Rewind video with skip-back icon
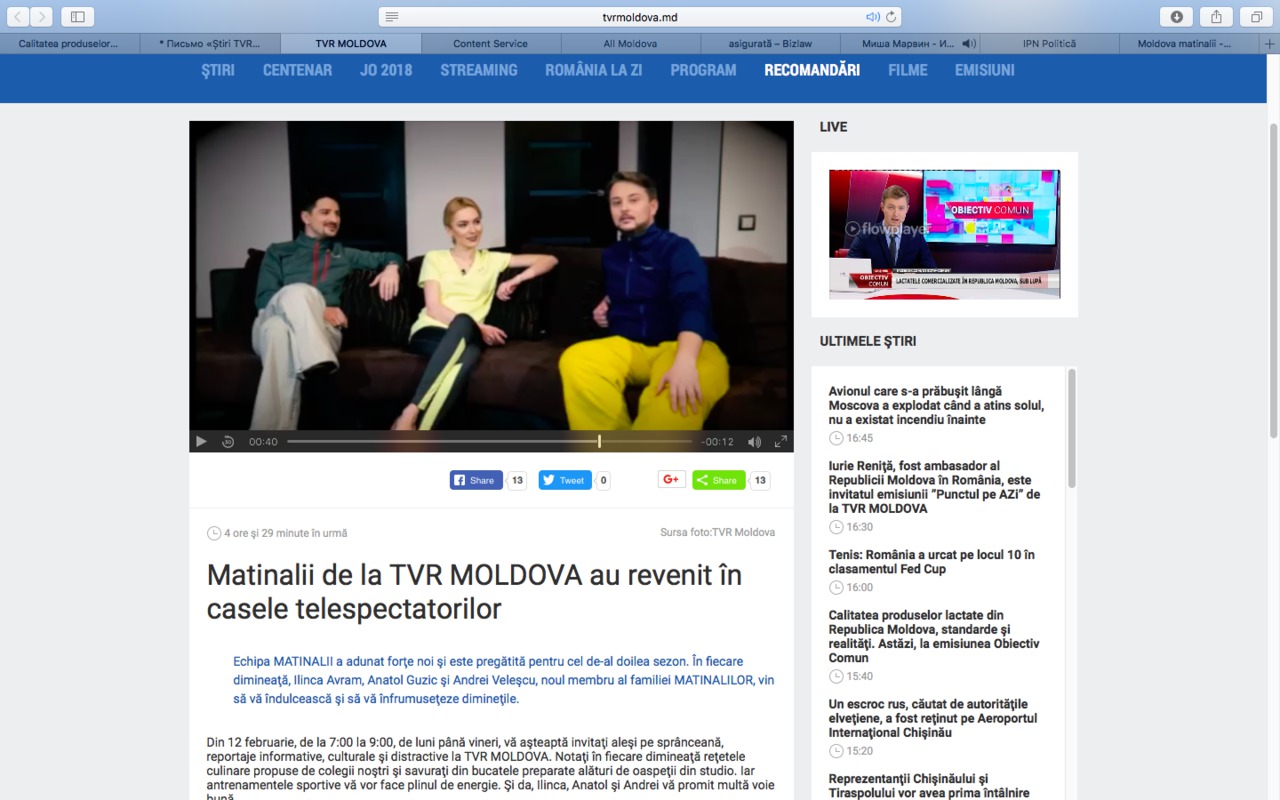1280x800 pixels. (x=228, y=442)
